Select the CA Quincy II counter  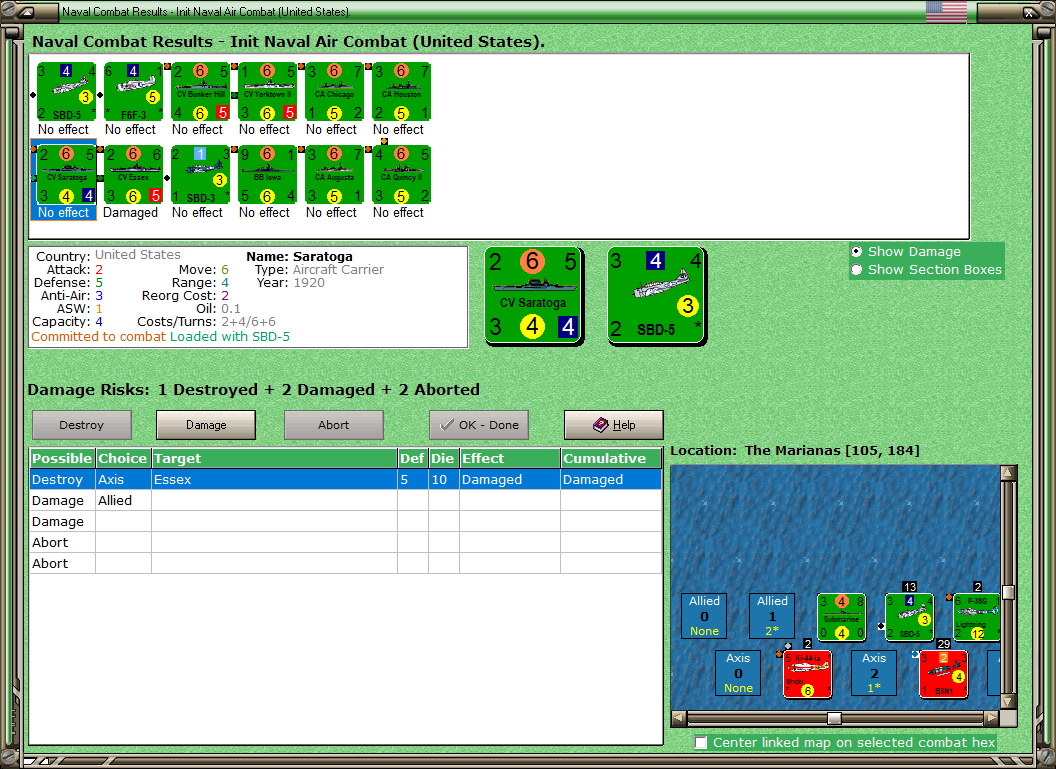tap(401, 174)
